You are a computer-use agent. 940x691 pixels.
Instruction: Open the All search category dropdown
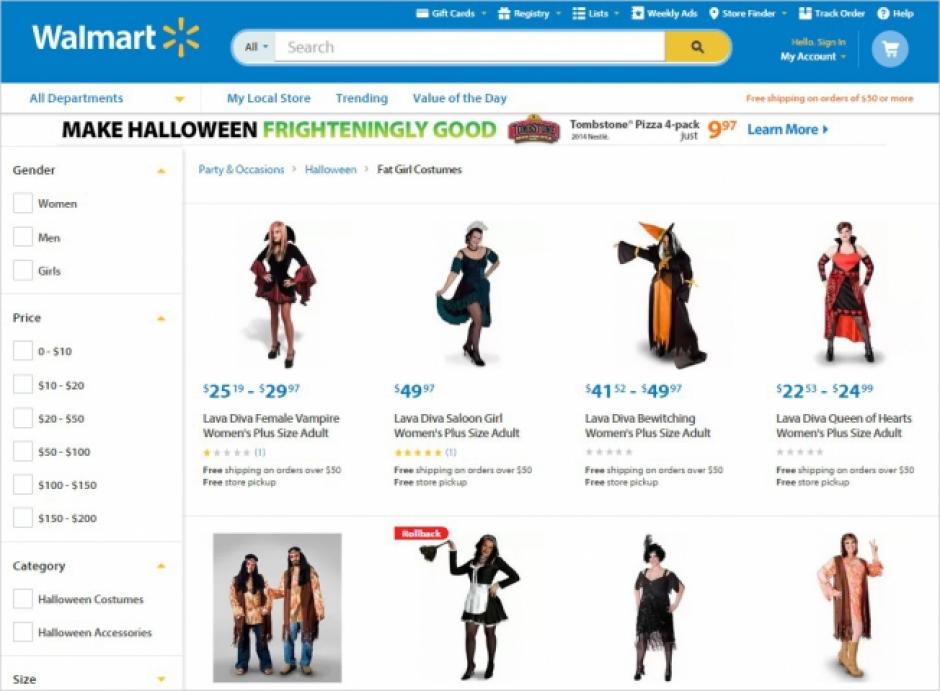[x=256, y=47]
